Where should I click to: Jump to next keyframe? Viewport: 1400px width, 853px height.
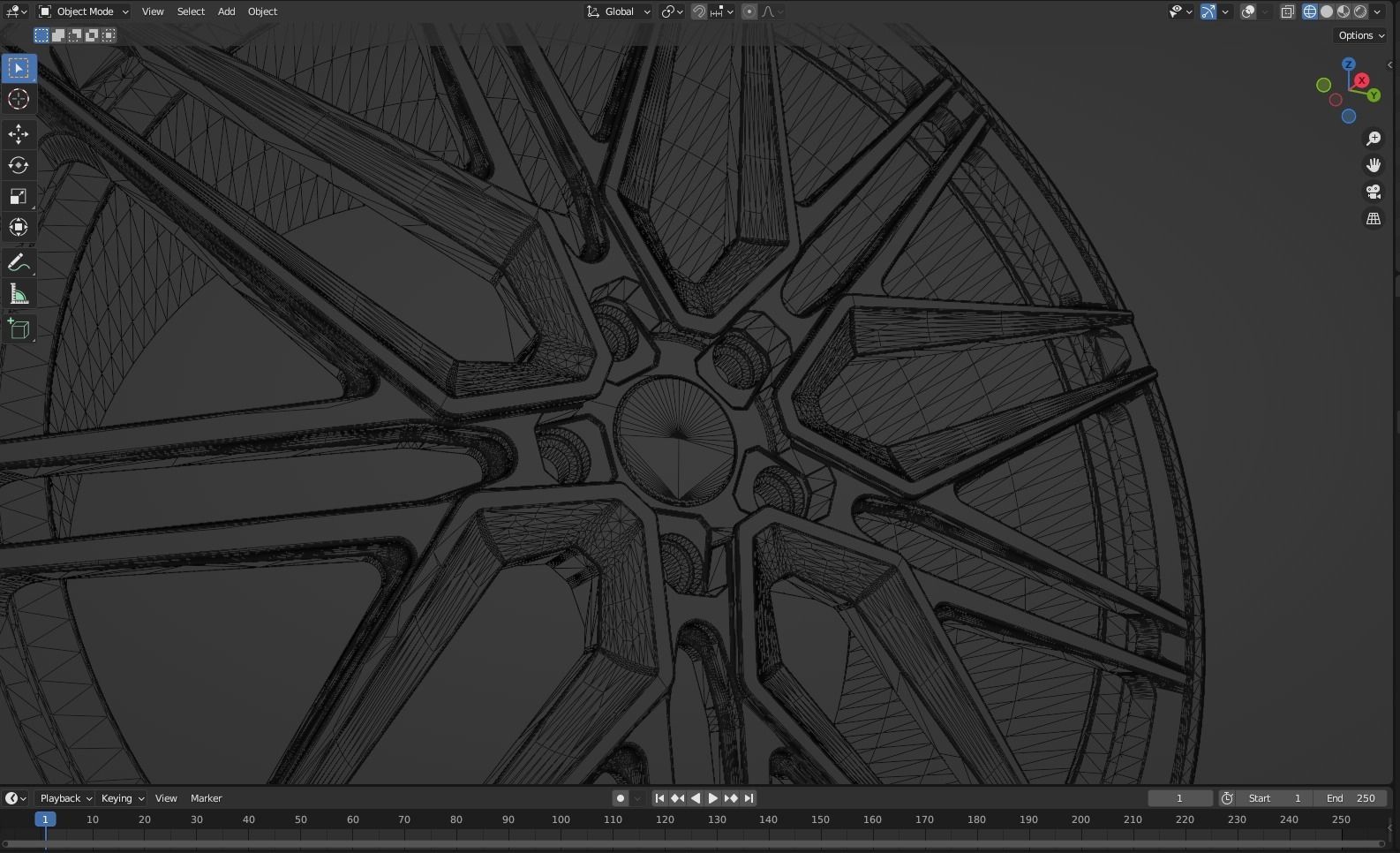pyautogui.click(x=731, y=798)
